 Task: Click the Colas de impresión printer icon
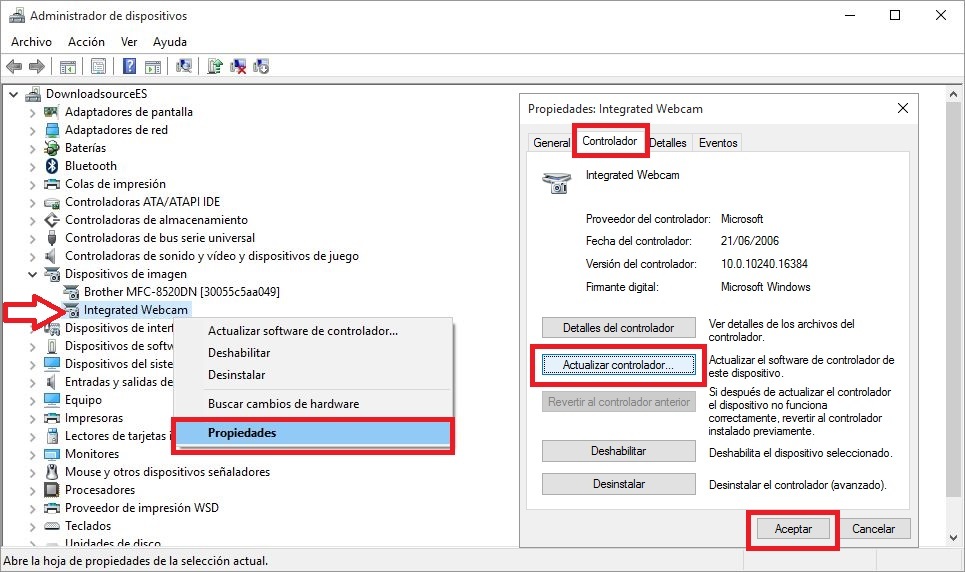tap(52, 184)
